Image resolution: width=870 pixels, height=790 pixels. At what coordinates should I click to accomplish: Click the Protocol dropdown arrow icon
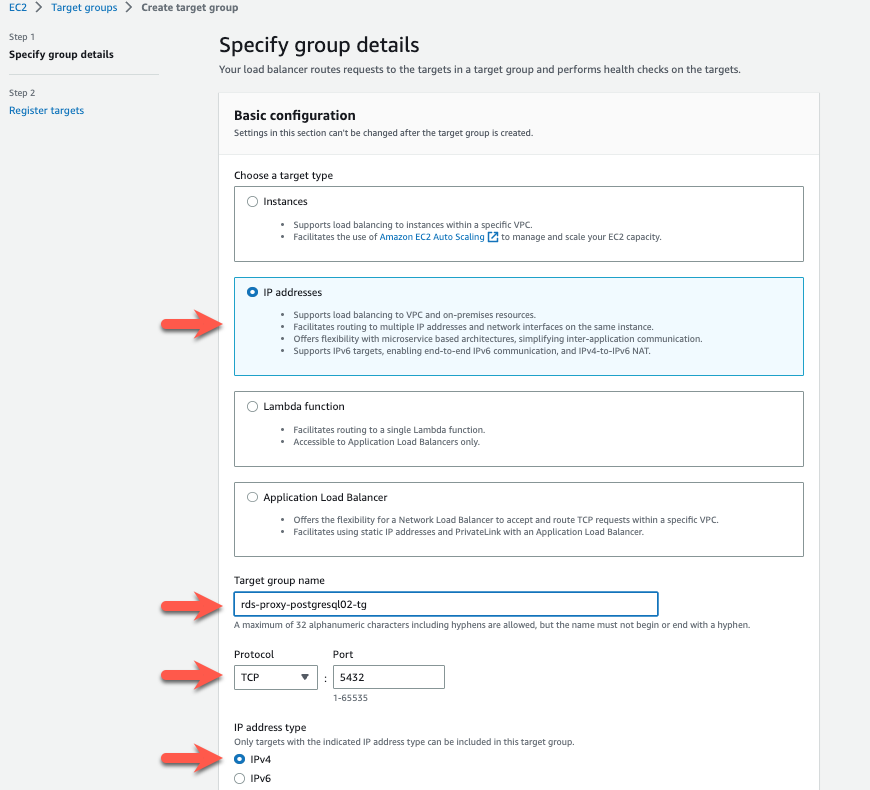click(x=305, y=678)
